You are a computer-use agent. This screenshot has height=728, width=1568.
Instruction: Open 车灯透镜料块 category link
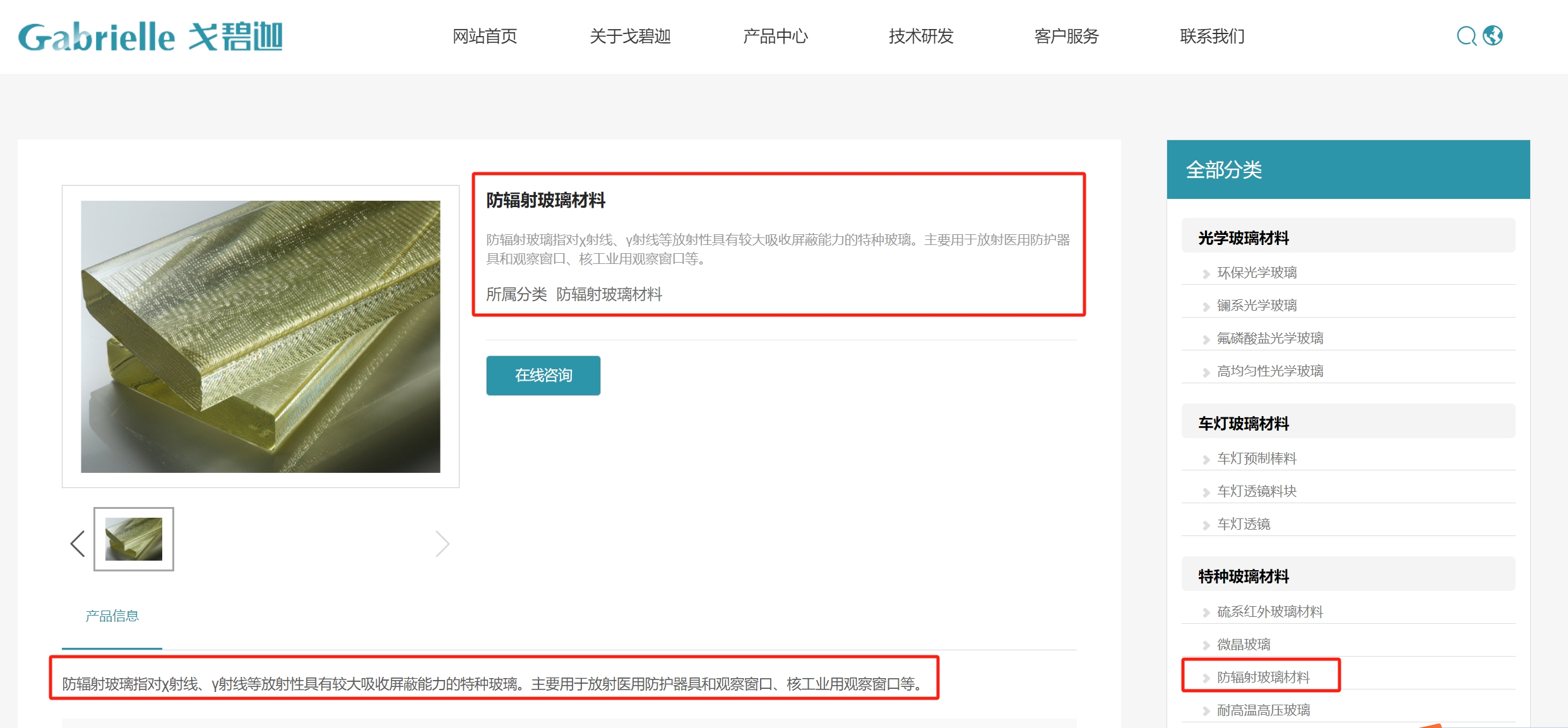(x=1257, y=491)
